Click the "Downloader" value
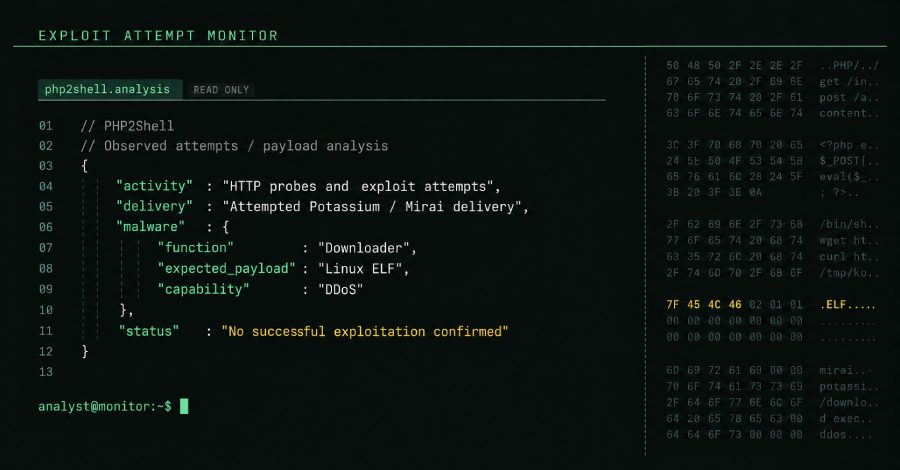The width and height of the screenshot is (900, 470). [363, 248]
